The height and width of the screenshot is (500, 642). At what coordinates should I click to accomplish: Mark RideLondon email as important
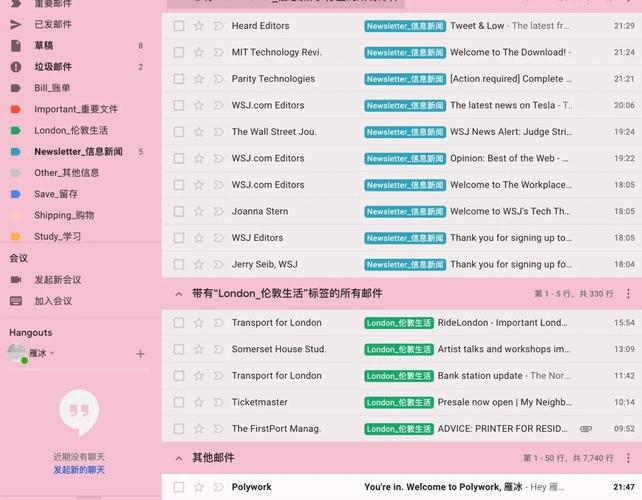click(x=218, y=323)
